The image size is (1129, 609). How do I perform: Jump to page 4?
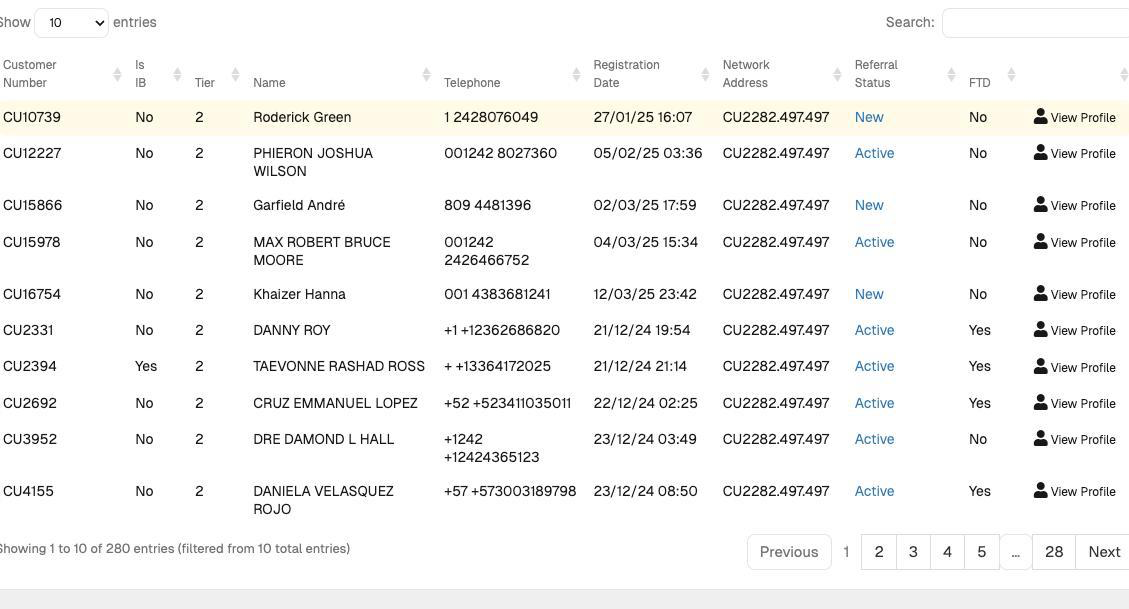click(x=947, y=552)
